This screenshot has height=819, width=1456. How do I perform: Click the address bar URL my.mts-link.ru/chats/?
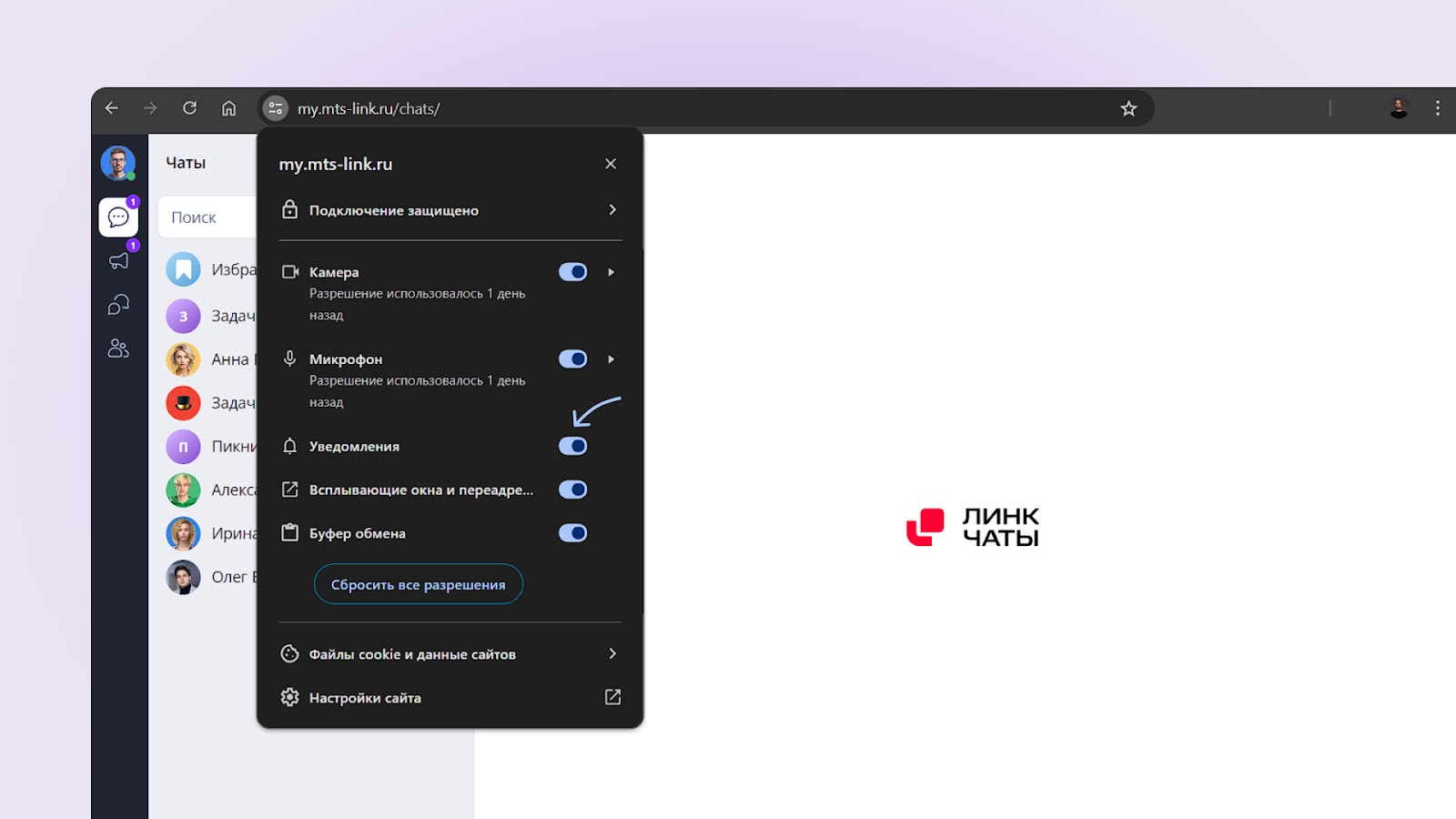369,108
